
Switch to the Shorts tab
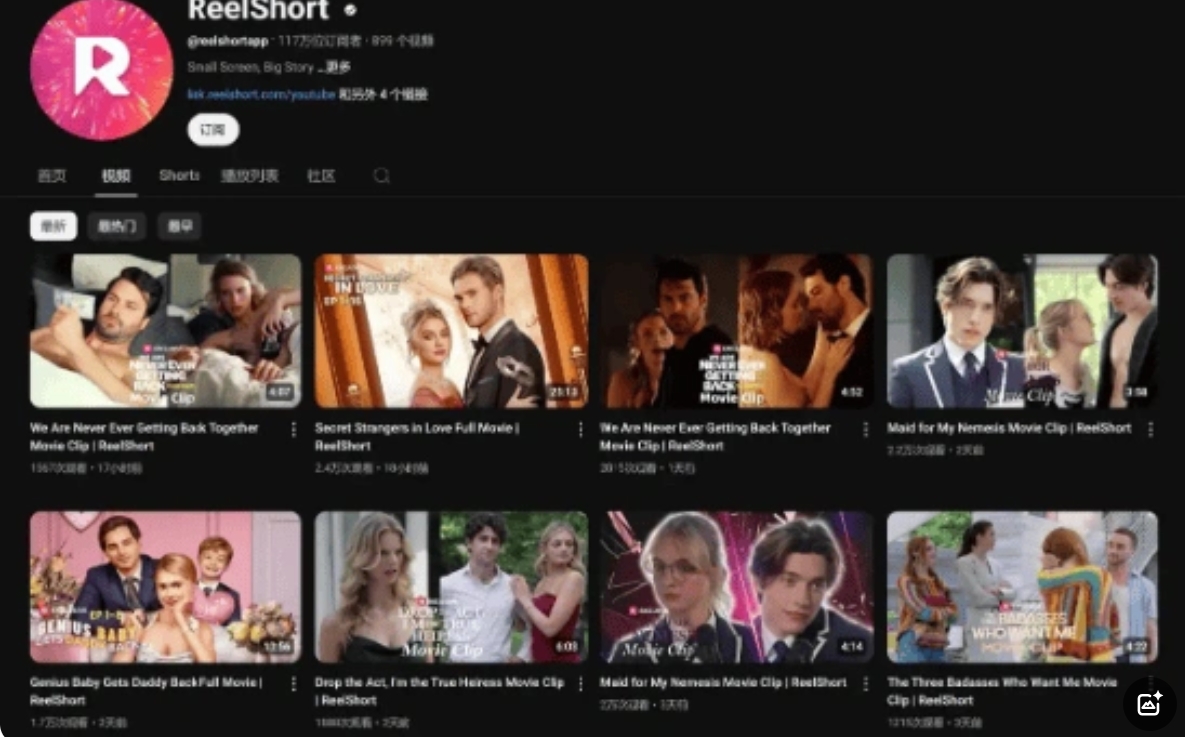coord(179,175)
